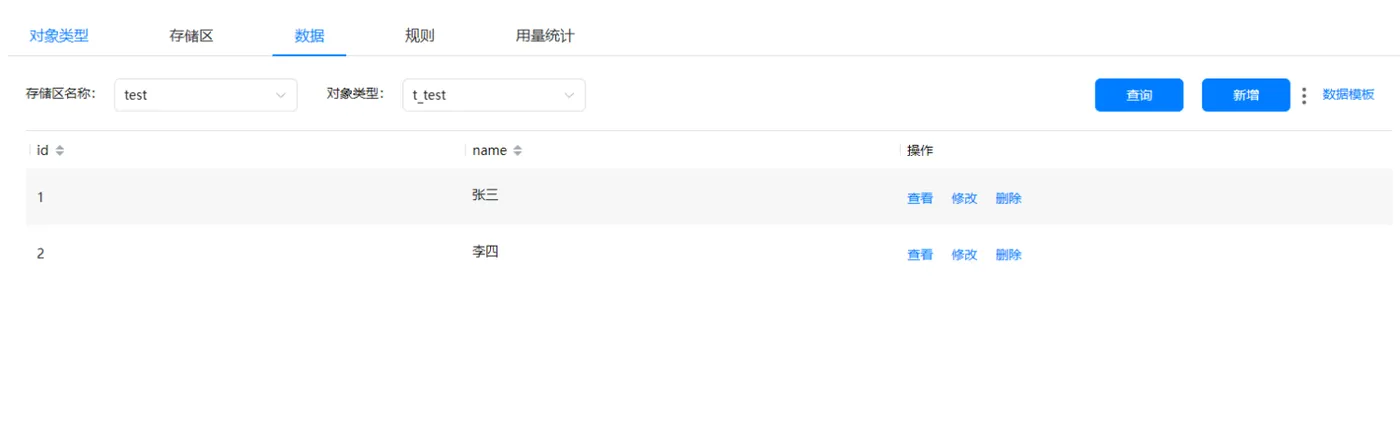Click the 对象类型 filter label
This screenshot has width=1400, height=441.
tap(356, 94)
